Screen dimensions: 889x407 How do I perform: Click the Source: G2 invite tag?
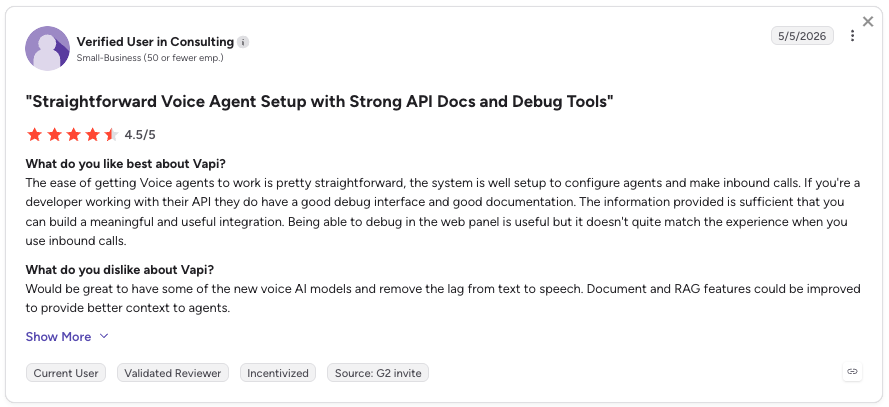coord(378,373)
